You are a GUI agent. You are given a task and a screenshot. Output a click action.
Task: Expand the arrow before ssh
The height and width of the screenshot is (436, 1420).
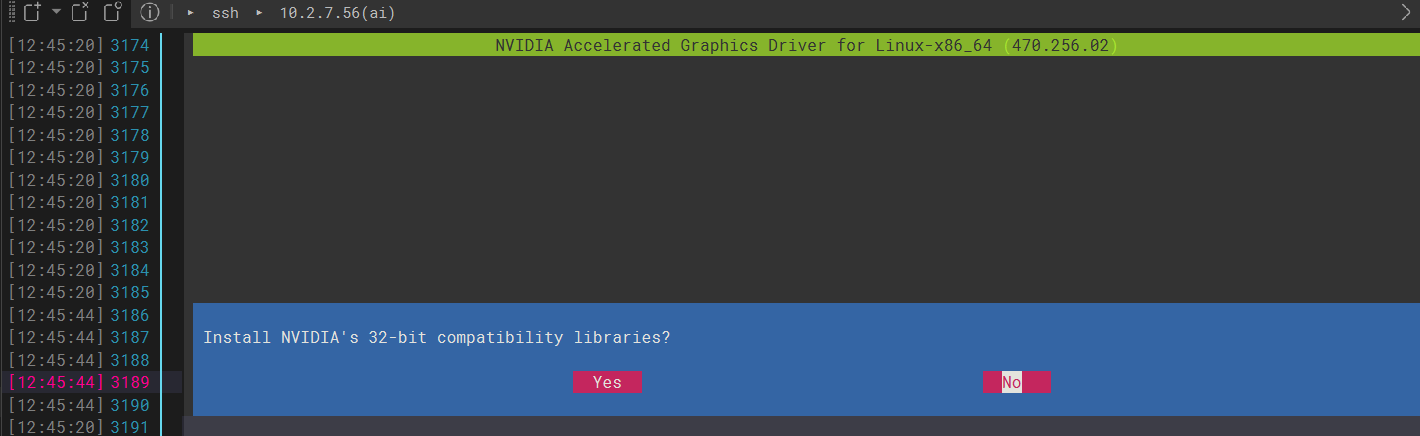coord(190,13)
